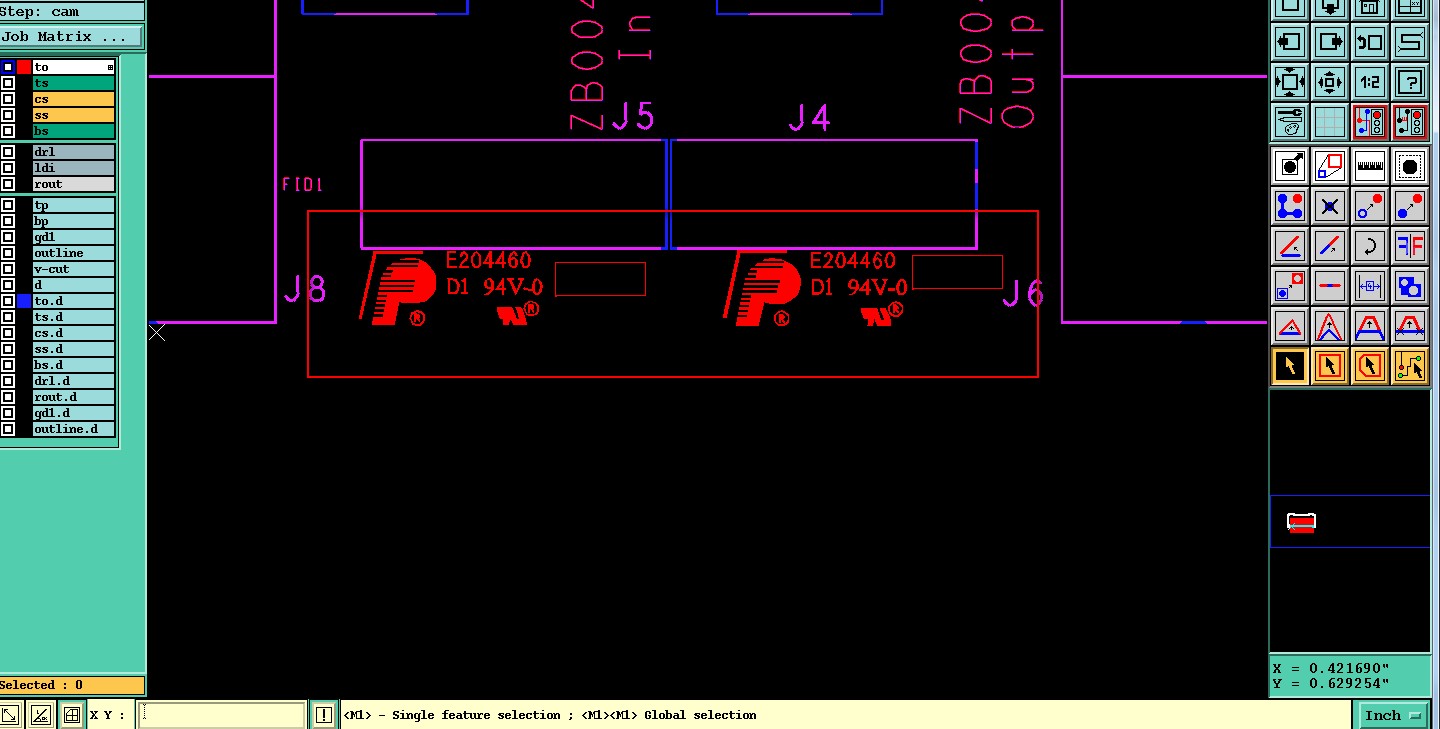Click the add pad feature icon
The width and height of the screenshot is (1440, 729).
pyautogui.click(x=1290, y=166)
